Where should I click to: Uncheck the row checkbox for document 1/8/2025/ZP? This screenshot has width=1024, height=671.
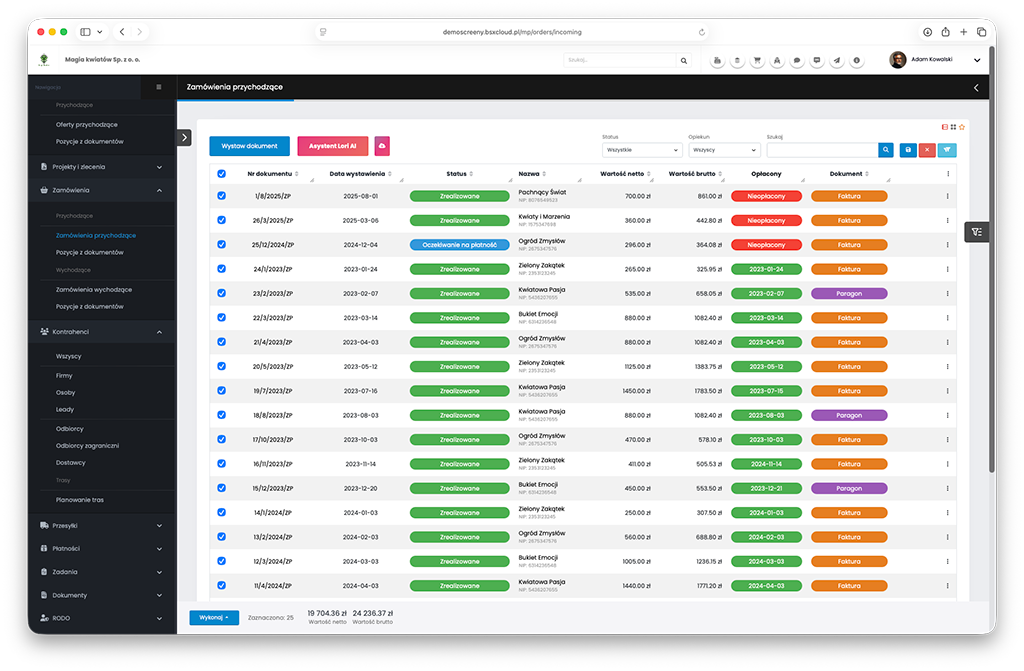tap(222, 196)
